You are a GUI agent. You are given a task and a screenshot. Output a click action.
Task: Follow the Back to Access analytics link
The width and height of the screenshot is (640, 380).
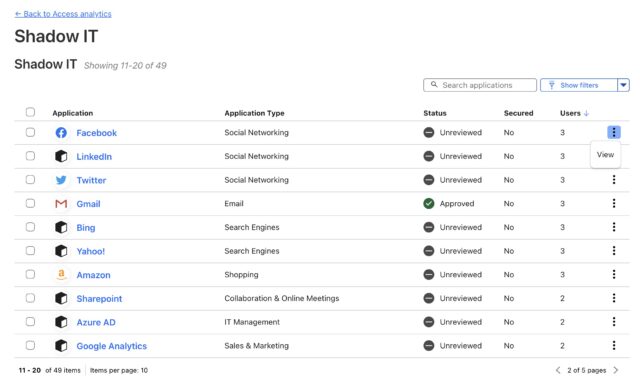tap(63, 14)
